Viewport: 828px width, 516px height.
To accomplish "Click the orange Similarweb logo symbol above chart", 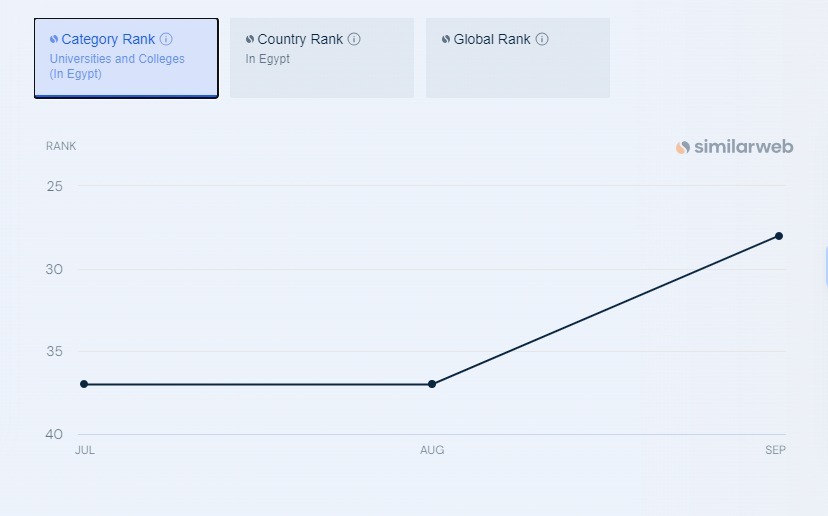I will coord(683,147).
